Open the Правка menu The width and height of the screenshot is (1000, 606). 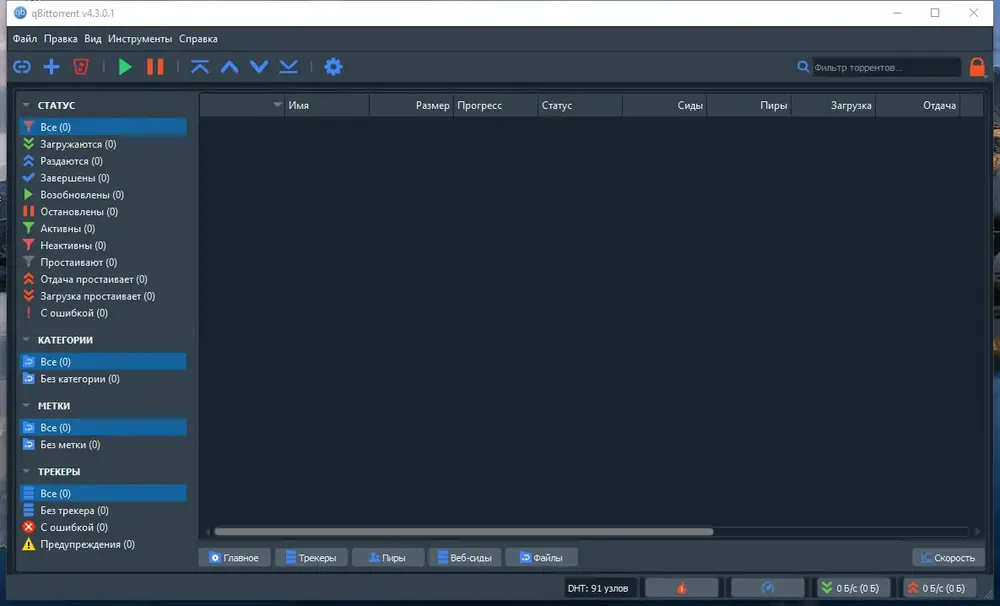click(x=61, y=39)
